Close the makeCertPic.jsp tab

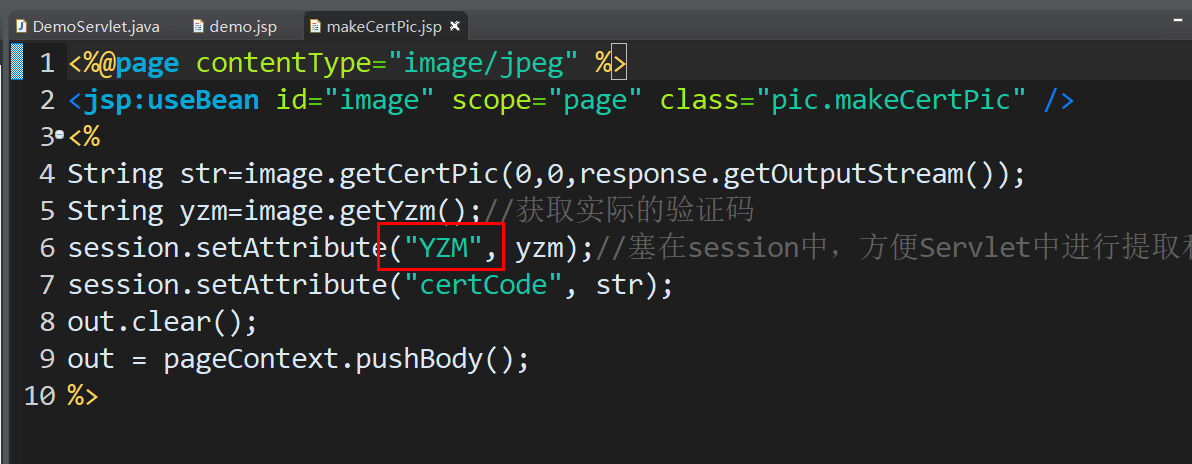(x=455, y=26)
